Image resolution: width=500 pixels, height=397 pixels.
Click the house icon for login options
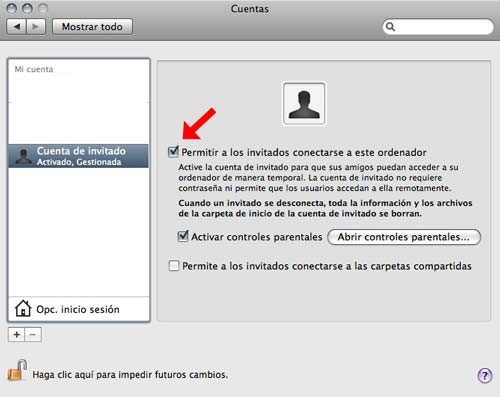[x=23, y=308]
